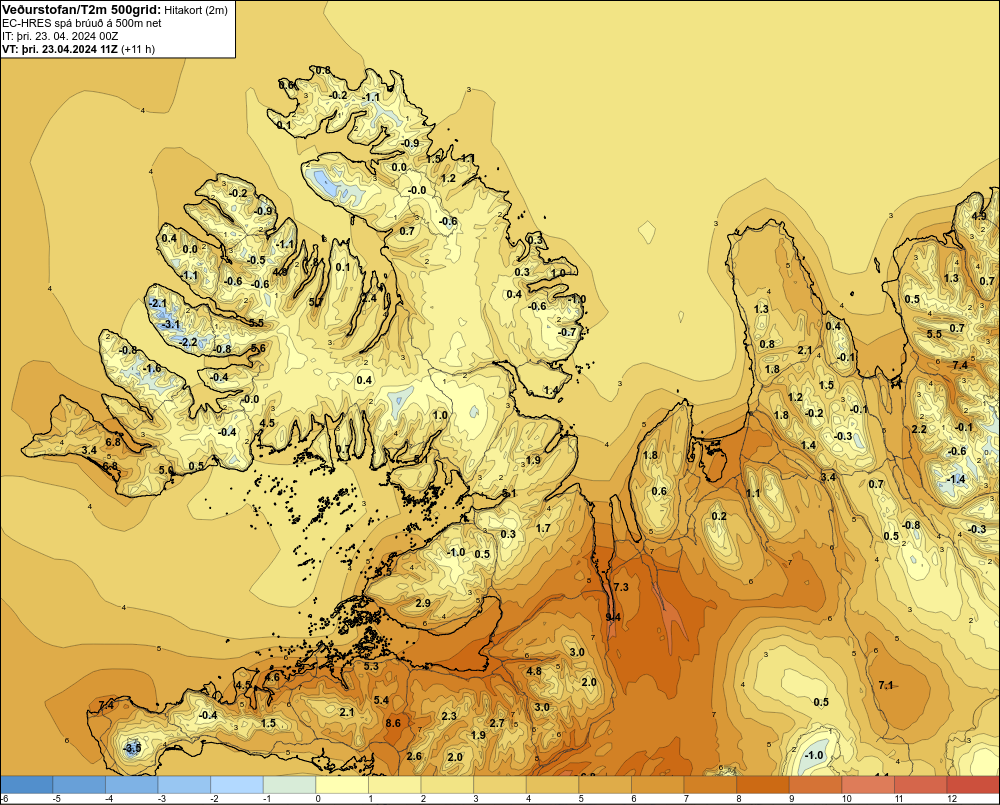The width and height of the screenshot is (1000, 805).
Task: Click the title text 'Veðurstofan/T2m 500grid'
Action: tap(81, 10)
